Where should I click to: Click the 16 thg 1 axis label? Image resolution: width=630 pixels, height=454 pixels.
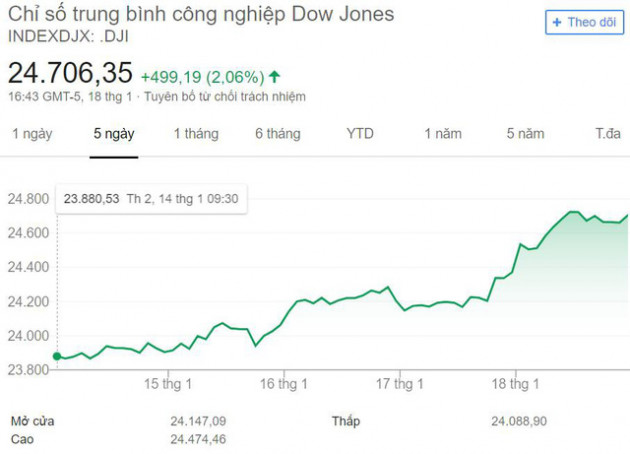(x=284, y=384)
